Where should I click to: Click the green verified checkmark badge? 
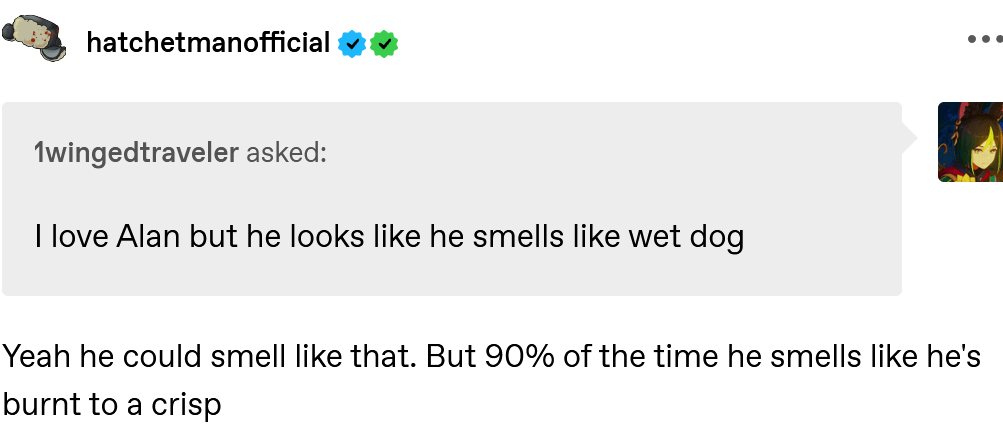coord(384,43)
